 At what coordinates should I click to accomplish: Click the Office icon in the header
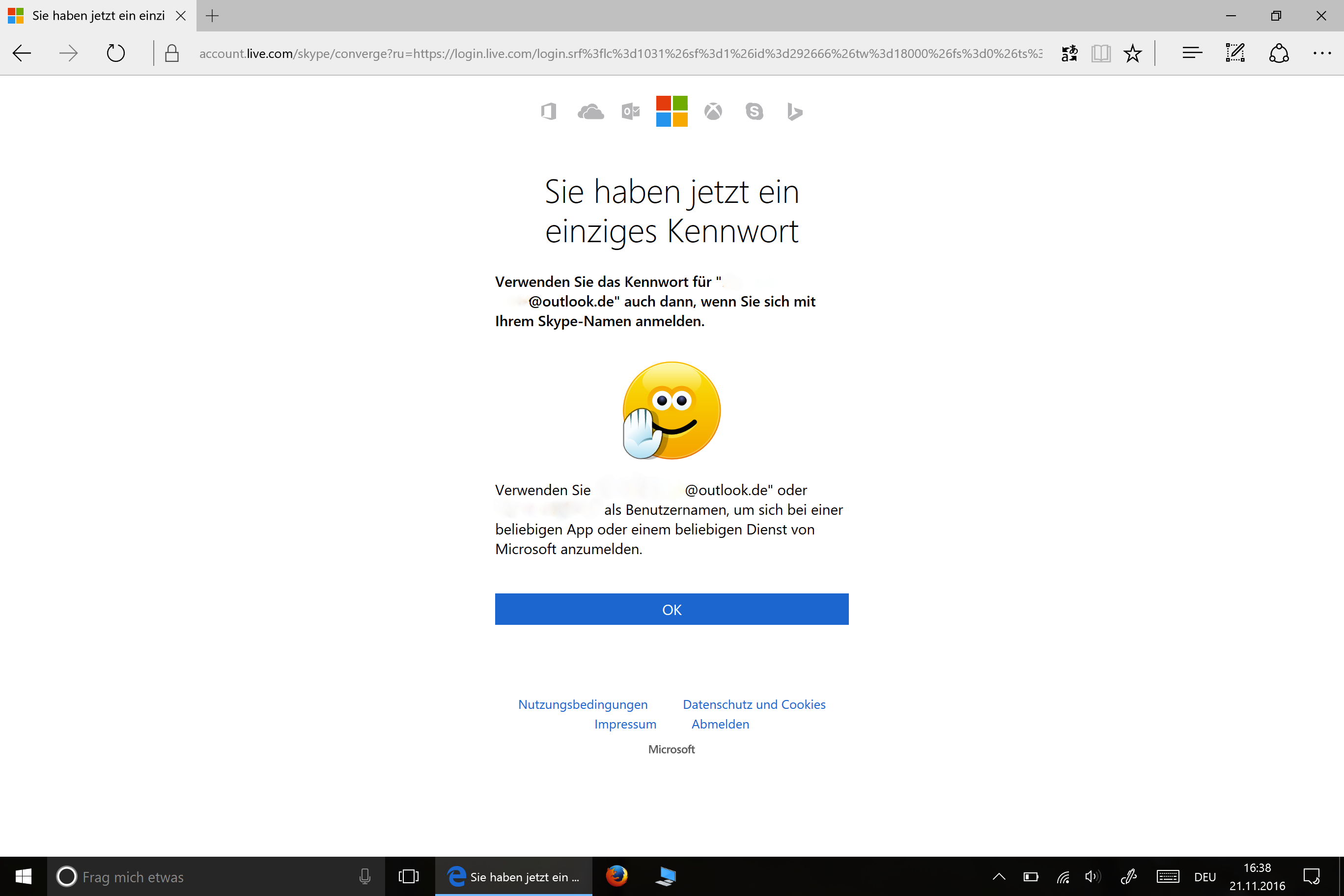point(549,112)
